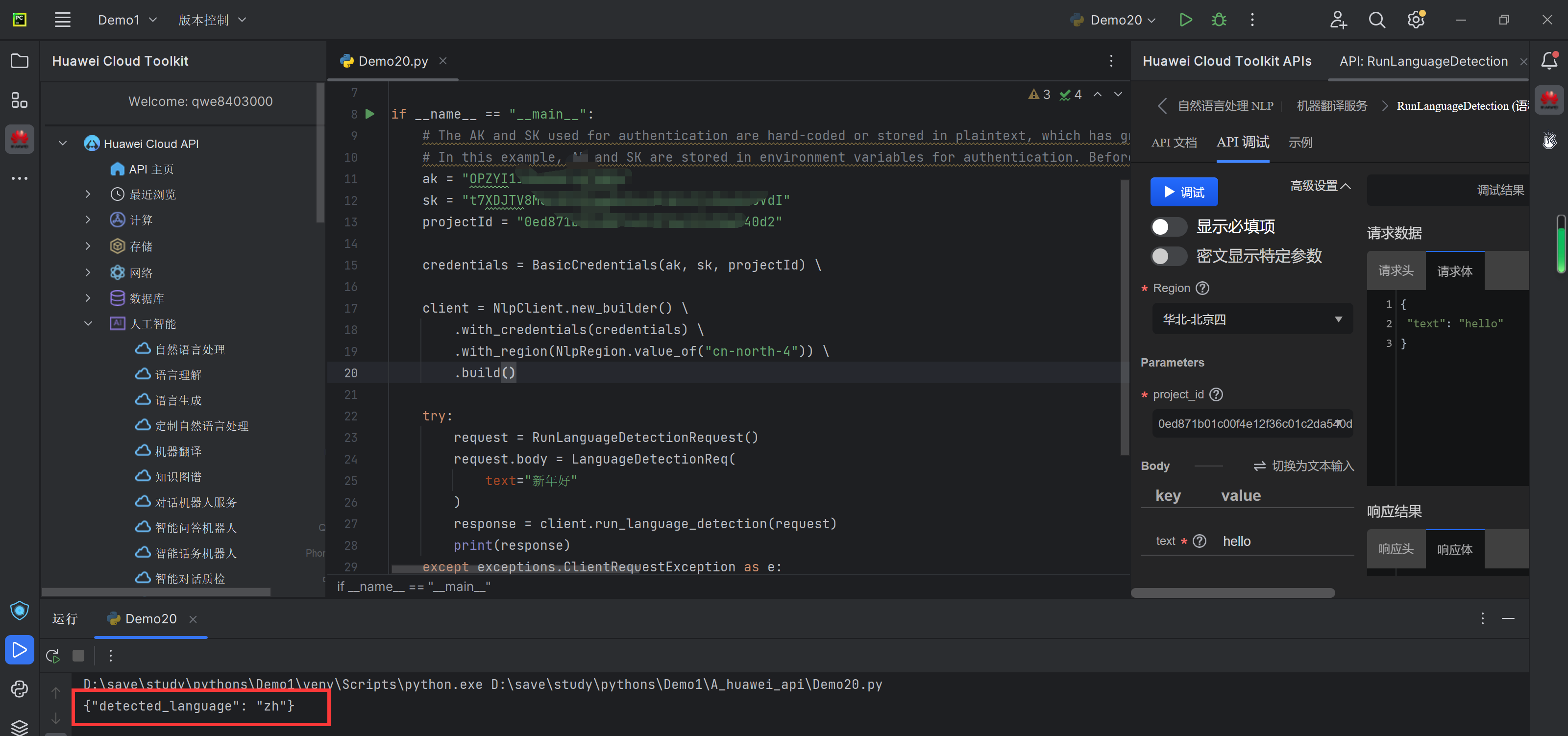
Task: Stop the running process square icon
Action: coord(78,656)
